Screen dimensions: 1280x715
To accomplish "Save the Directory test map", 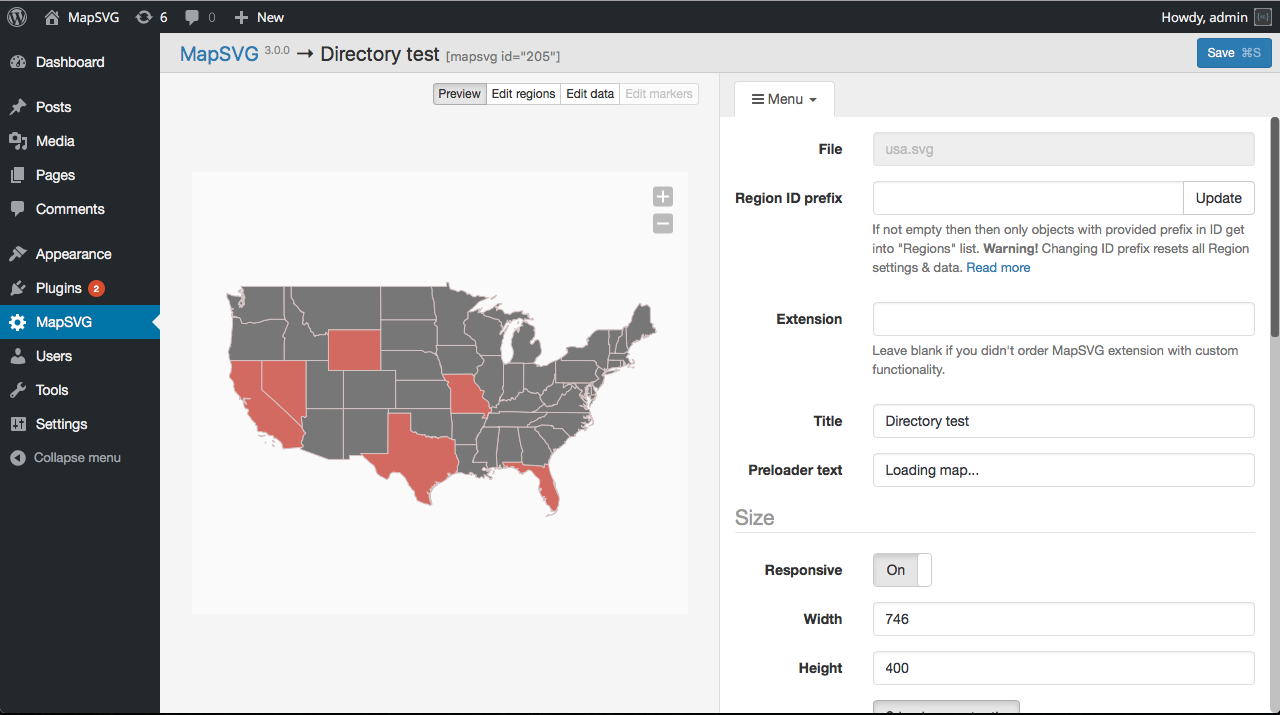I will (x=1234, y=52).
